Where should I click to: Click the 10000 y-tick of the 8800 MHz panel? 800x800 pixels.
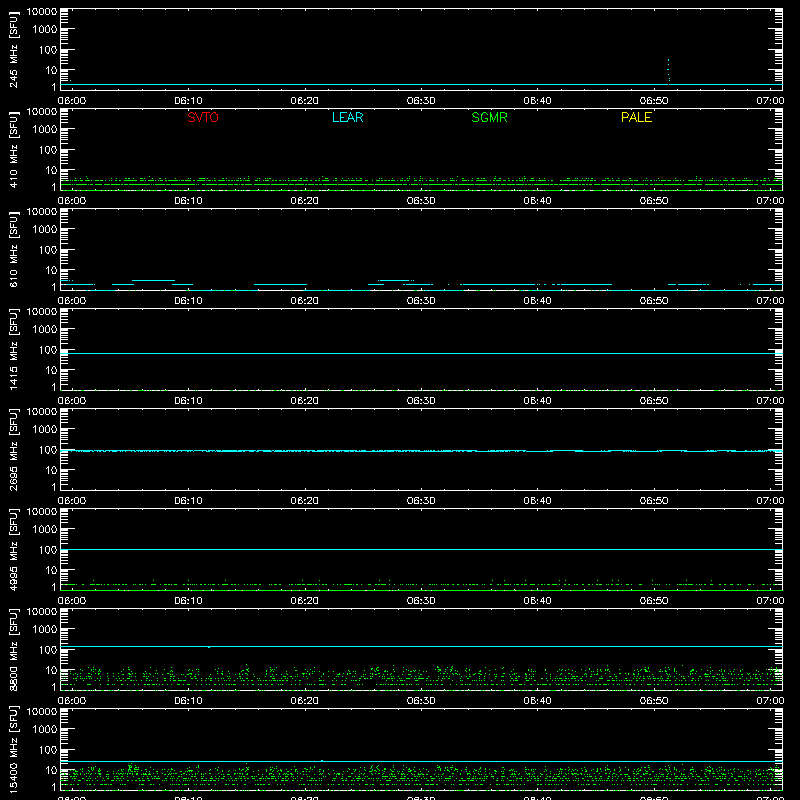(42, 611)
